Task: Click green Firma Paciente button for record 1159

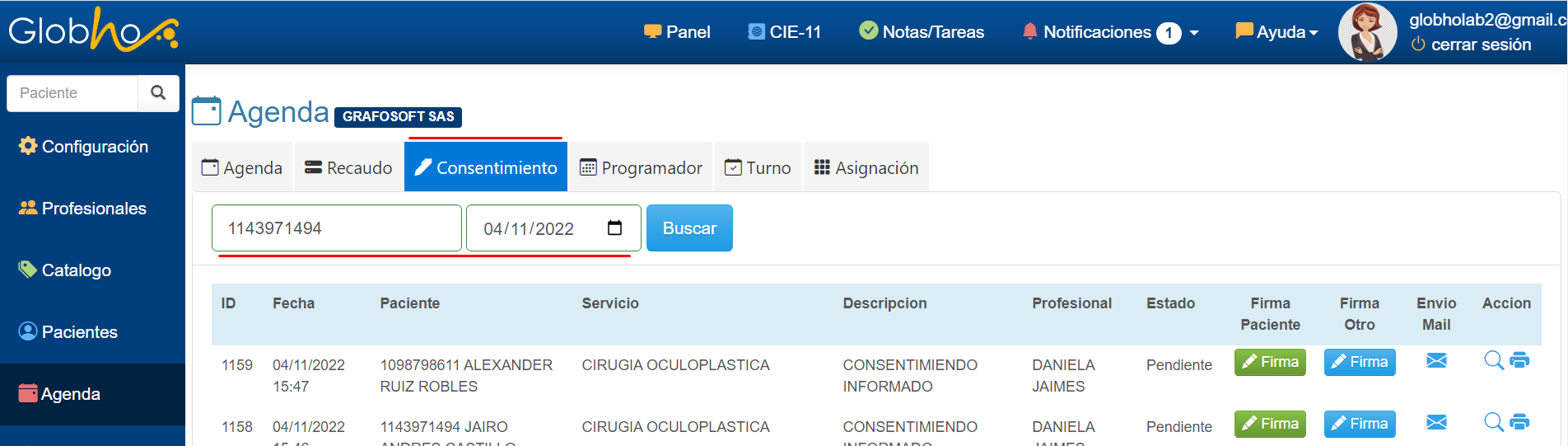Action: [1270, 362]
